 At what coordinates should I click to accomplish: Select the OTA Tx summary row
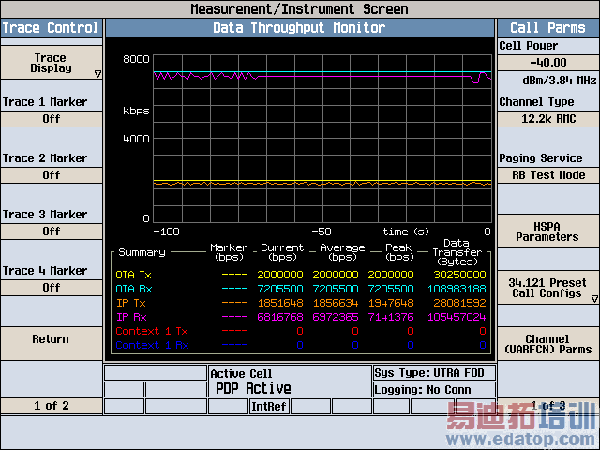[133, 274]
